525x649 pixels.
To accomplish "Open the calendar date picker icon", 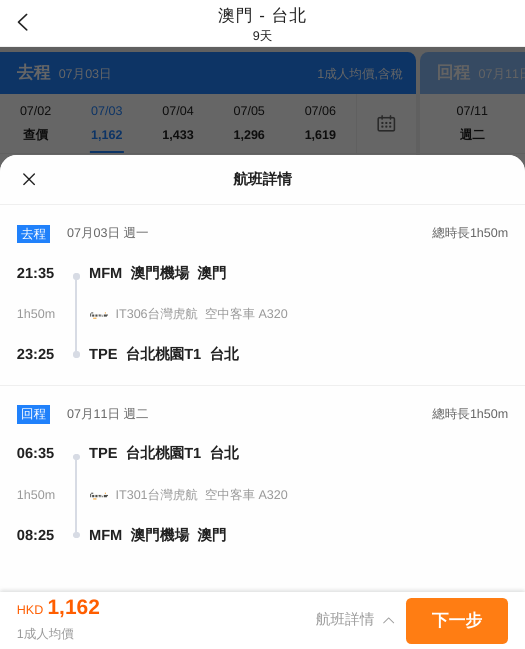I will (386, 123).
